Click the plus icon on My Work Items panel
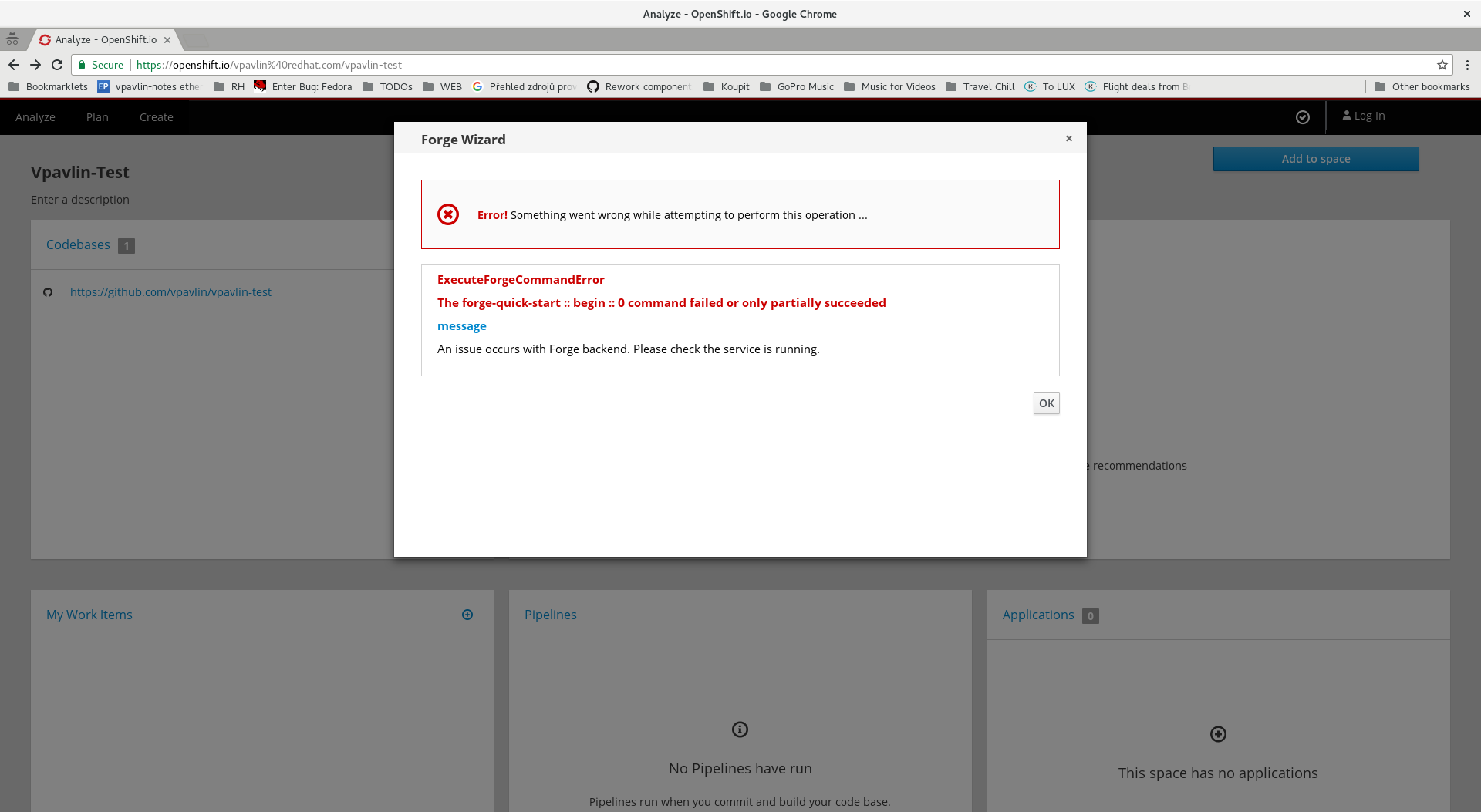This screenshot has width=1481, height=812. pos(467,615)
